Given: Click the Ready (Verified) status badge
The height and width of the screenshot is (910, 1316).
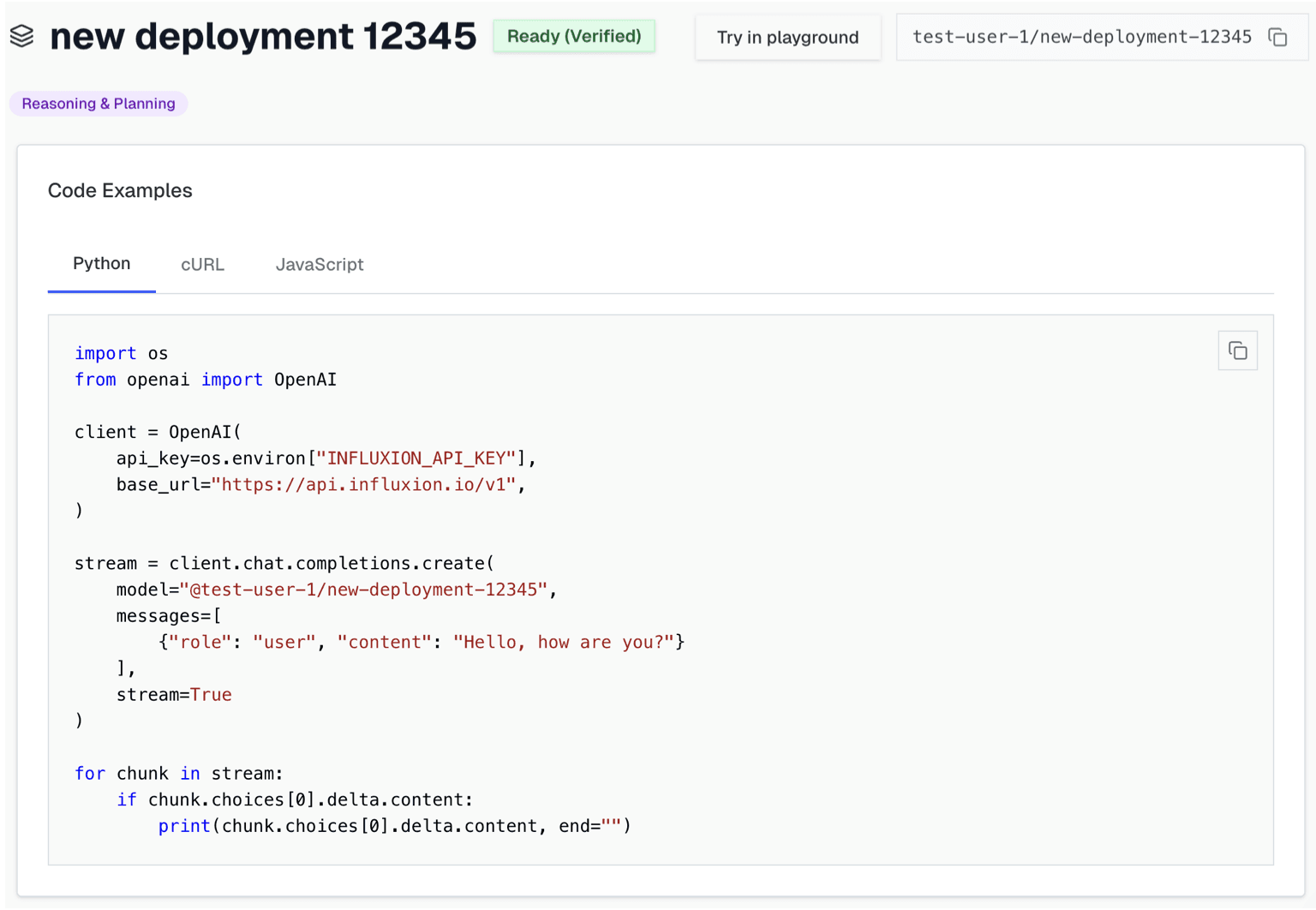Looking at the screenshot, I should tap(574, 36).
